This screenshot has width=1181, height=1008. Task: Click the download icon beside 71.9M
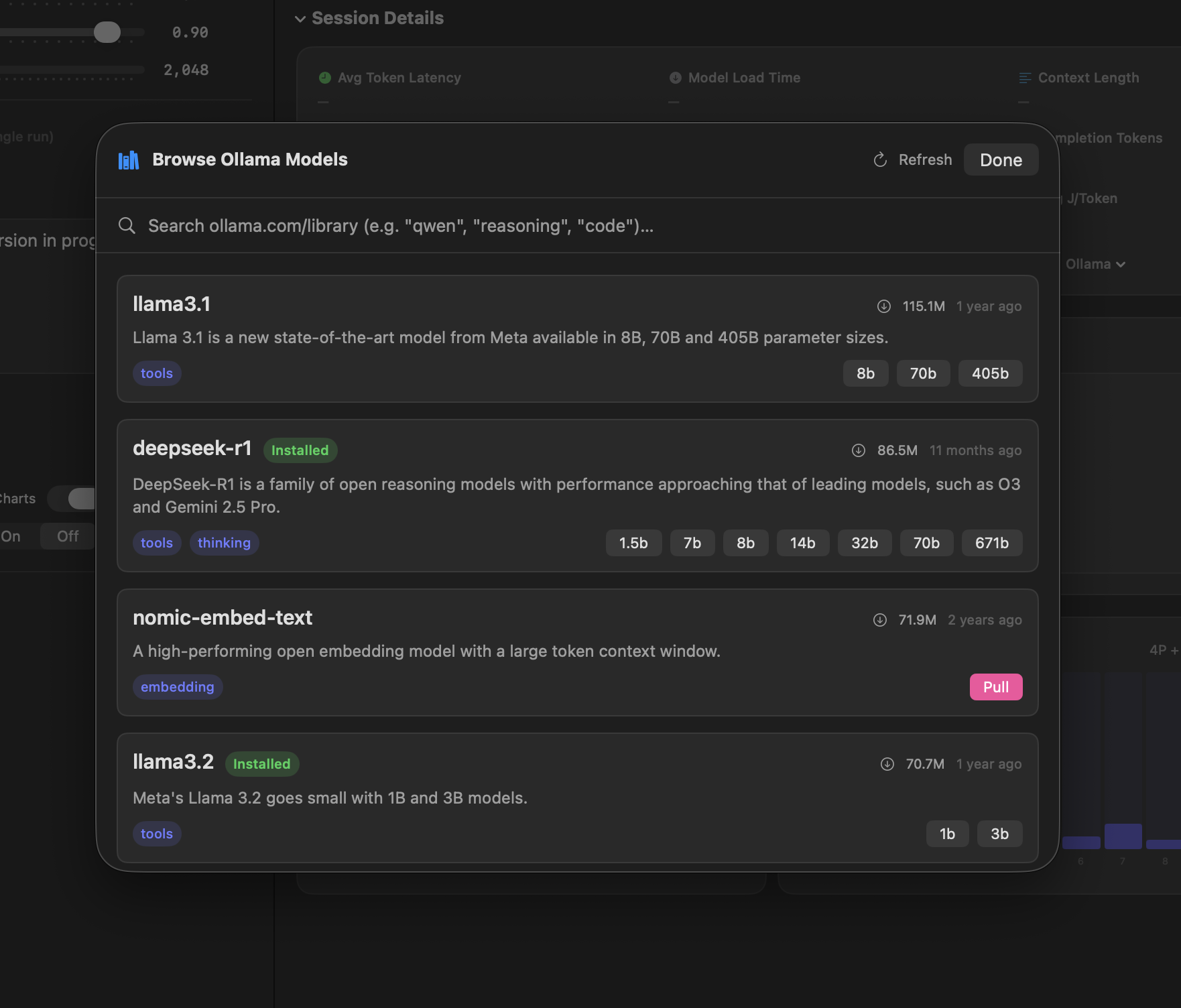click(x=880, y=620)
